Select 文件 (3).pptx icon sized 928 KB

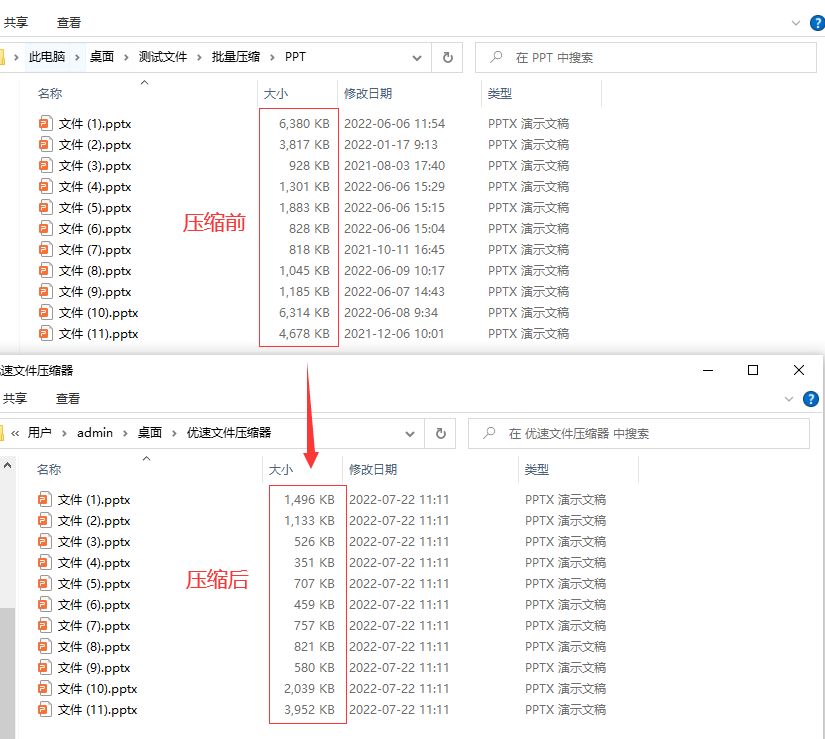point(45,166)
